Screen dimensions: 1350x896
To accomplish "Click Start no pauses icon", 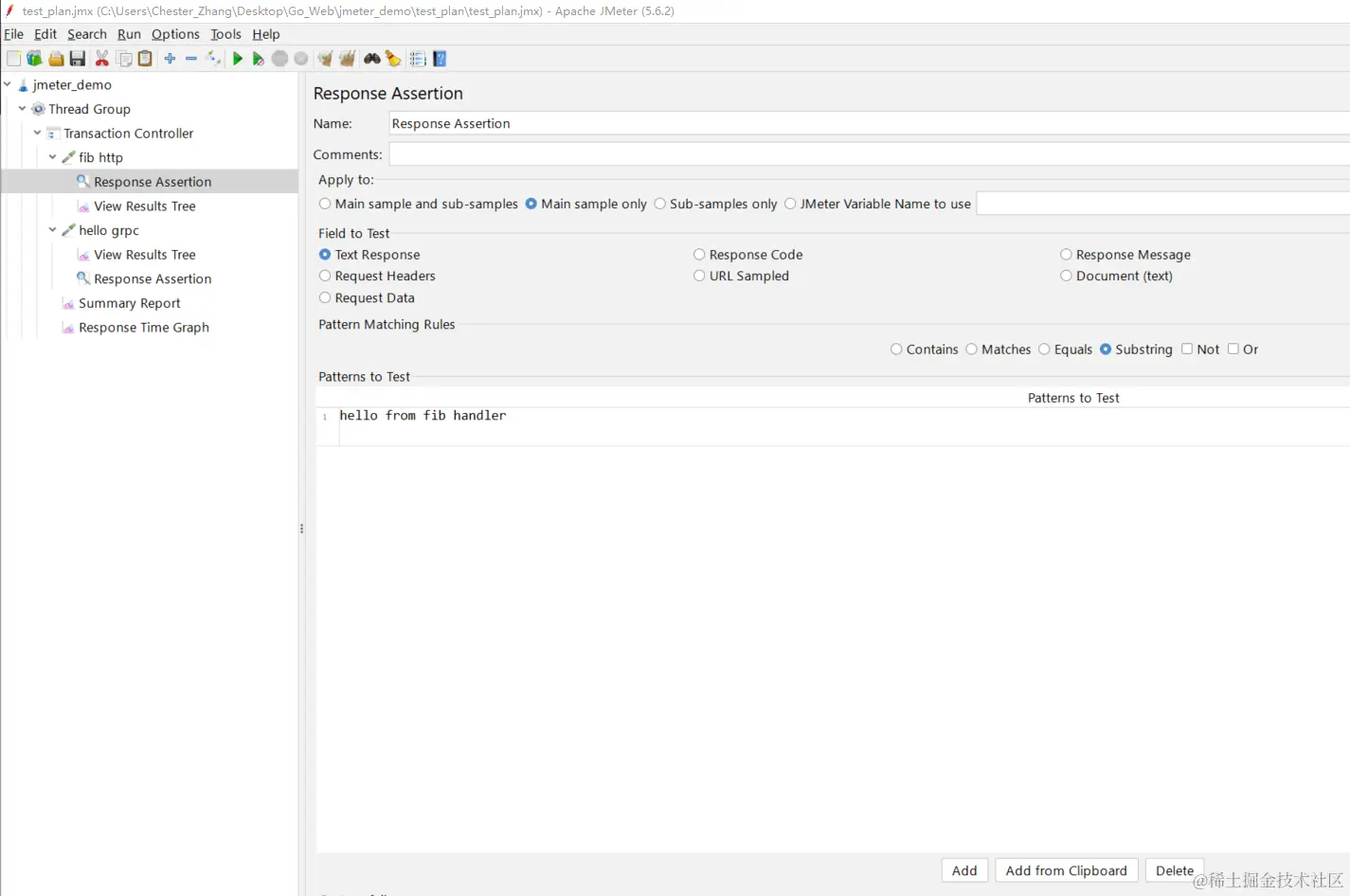I will 258,59.
